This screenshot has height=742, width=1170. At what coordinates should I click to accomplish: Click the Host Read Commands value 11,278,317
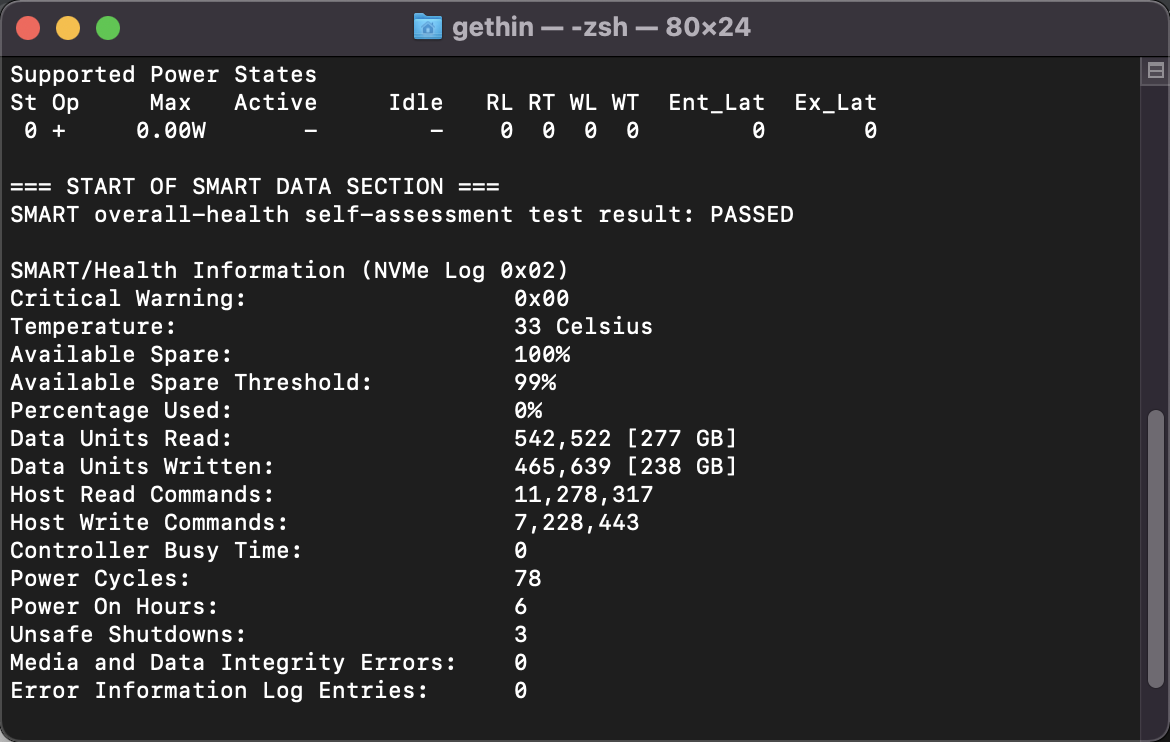(x=583, y=494)
